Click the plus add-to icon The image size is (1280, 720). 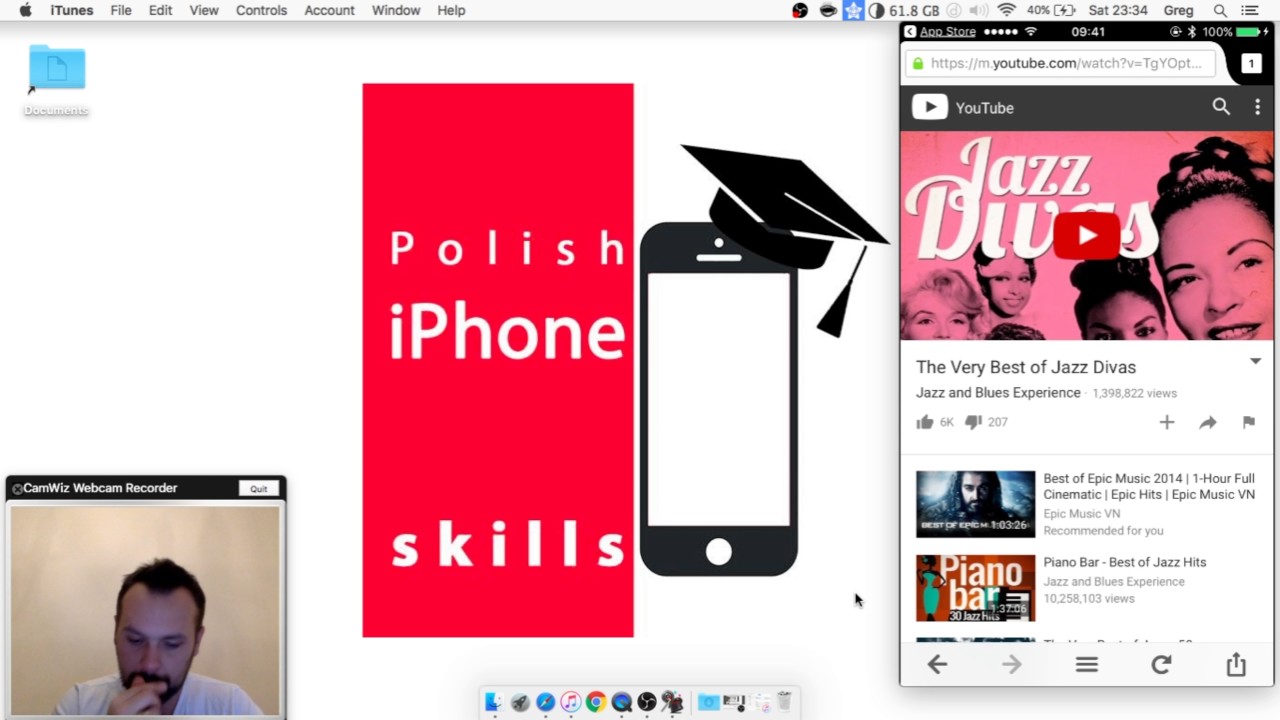tap(1167, 422)
